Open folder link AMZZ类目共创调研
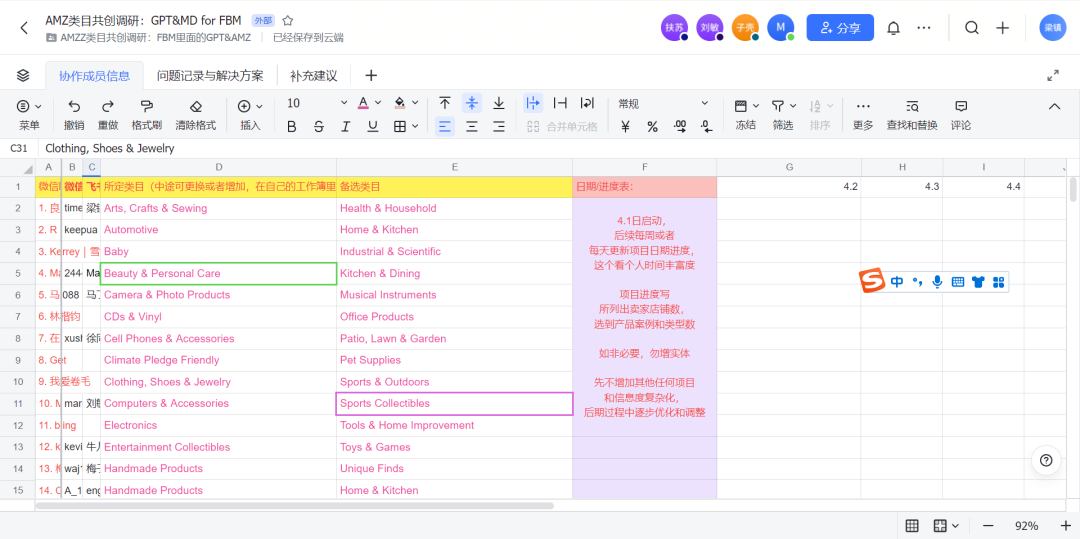1080x539 pixels. (149, 38)
